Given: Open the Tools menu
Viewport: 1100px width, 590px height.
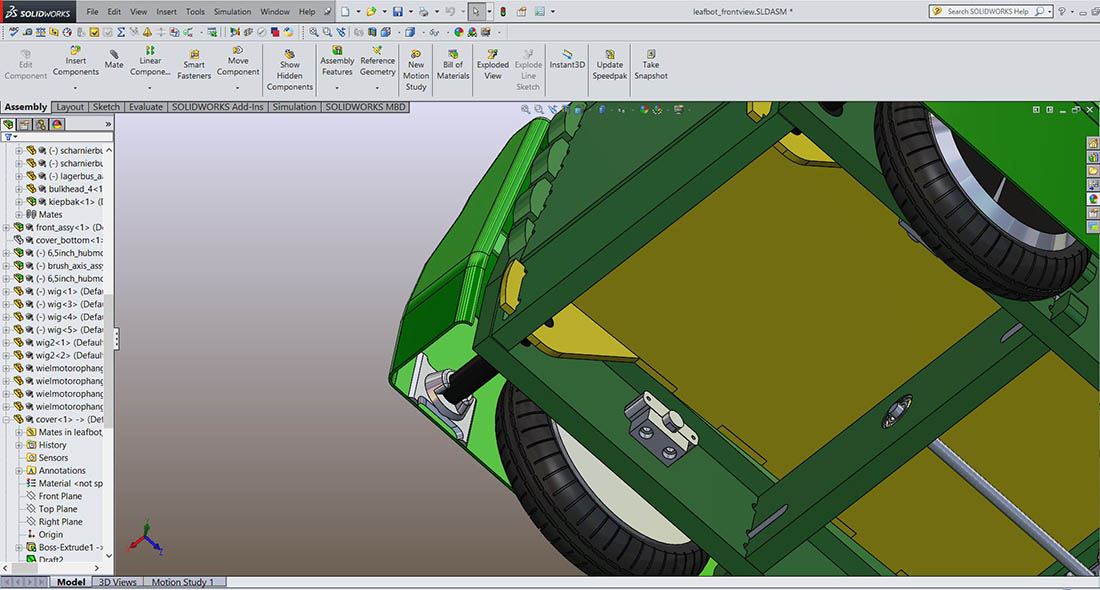Looking at the screenshot, I should 195,12.
